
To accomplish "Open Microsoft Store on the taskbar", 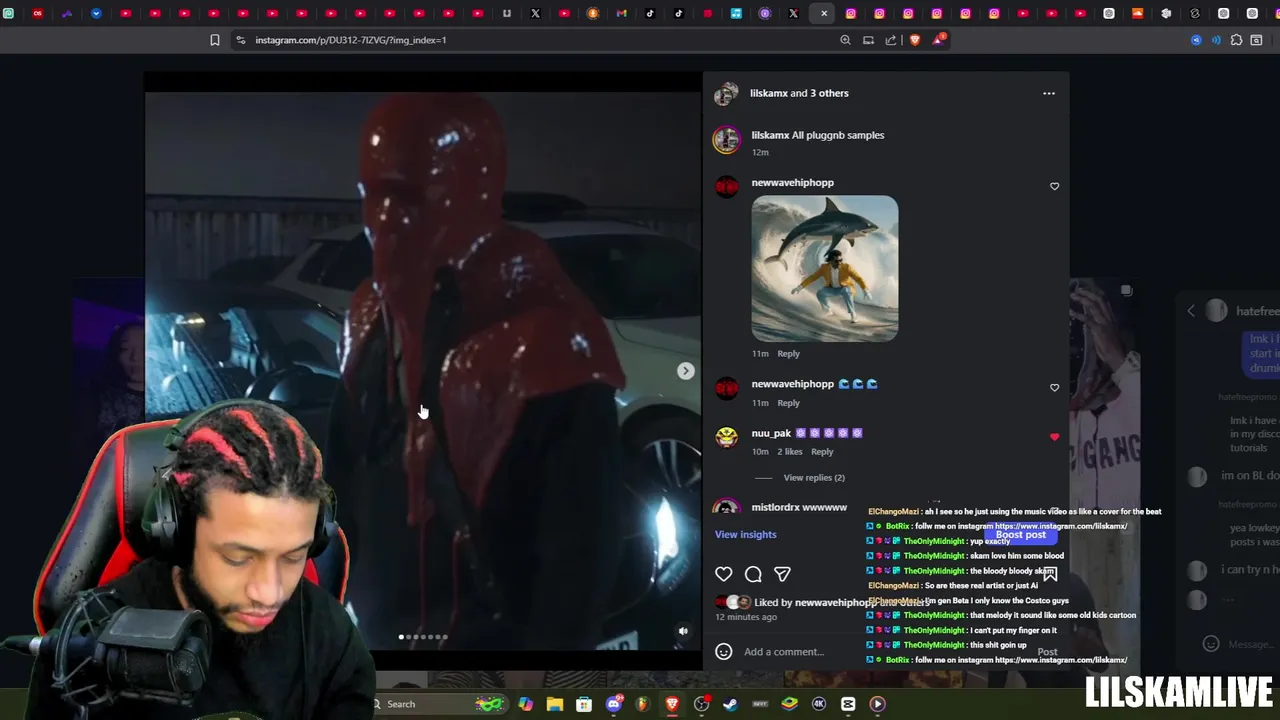I will coord(584,704).
